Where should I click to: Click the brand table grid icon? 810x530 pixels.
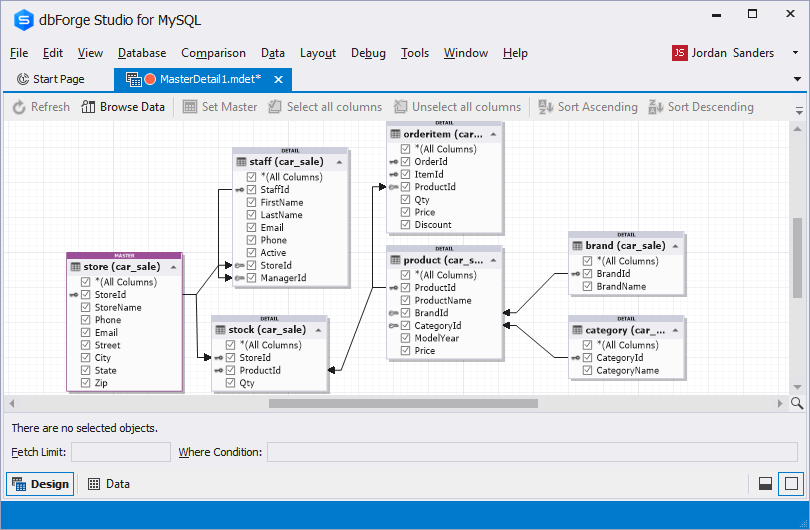[x=578, y=246]
